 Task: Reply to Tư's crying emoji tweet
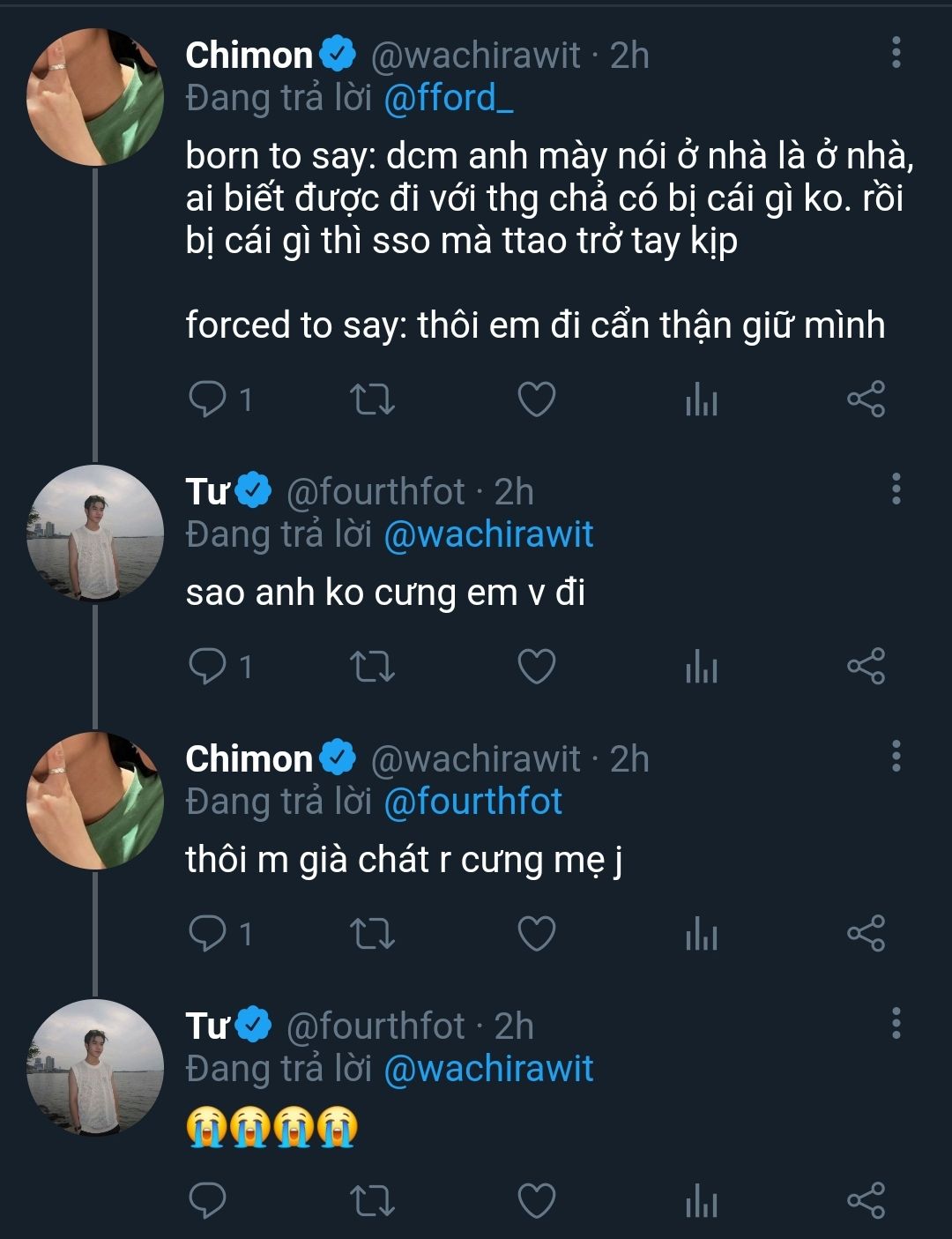(x=209, y=1200)
